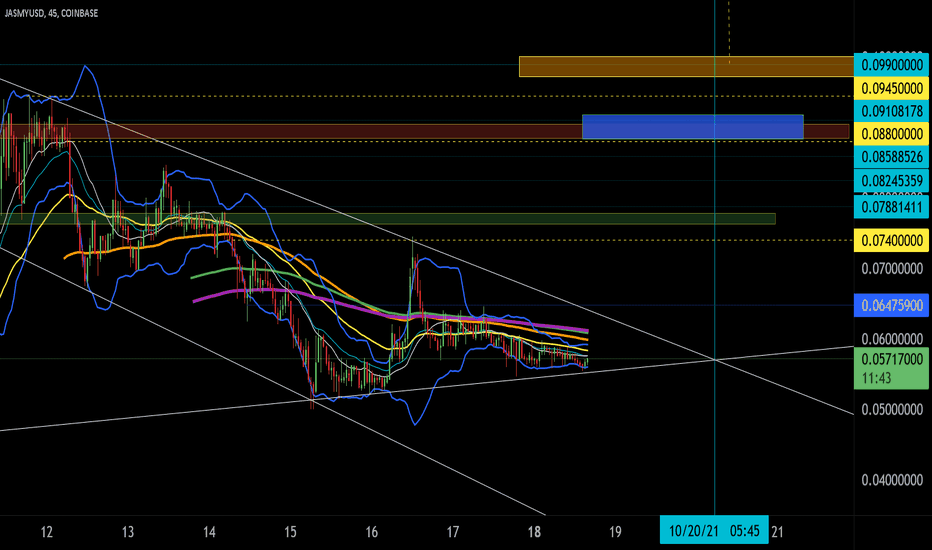Click the yellow 0.08800000 price label
The height and width of the screenshot is (550, 932).
coord(892,134)
